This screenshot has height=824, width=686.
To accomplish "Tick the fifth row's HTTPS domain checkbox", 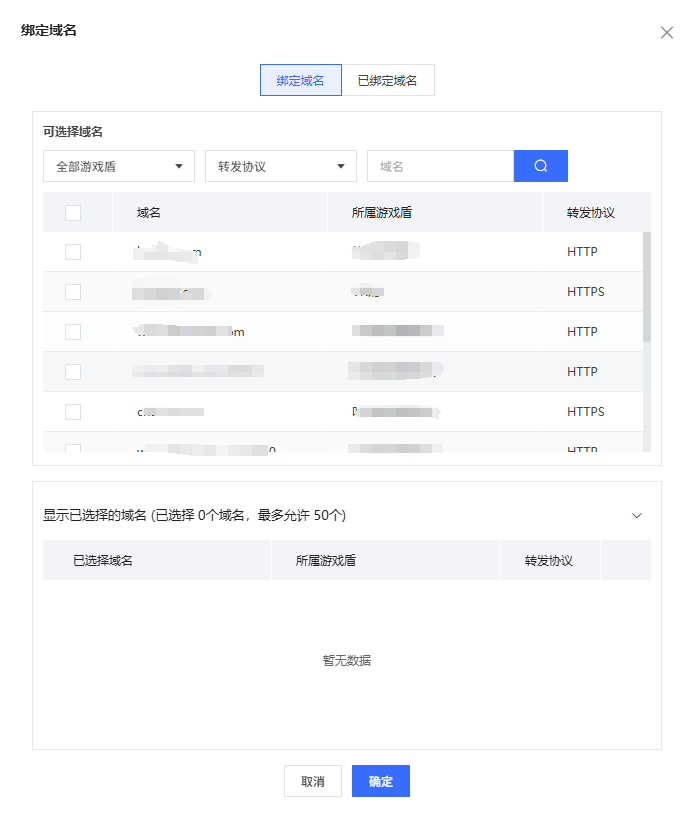I will pos(73,412).
